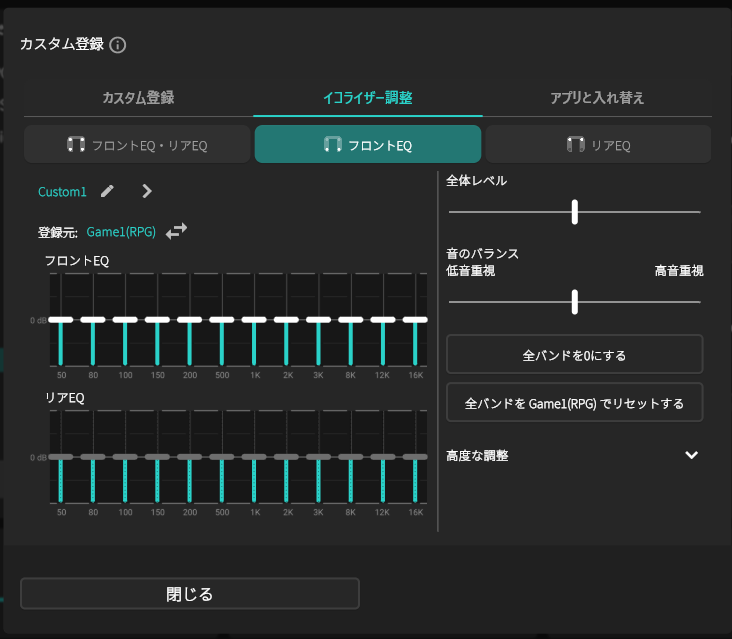Click the front EQ 3K band handle
This screenshot has height=639, width=732.
(318, 320)
